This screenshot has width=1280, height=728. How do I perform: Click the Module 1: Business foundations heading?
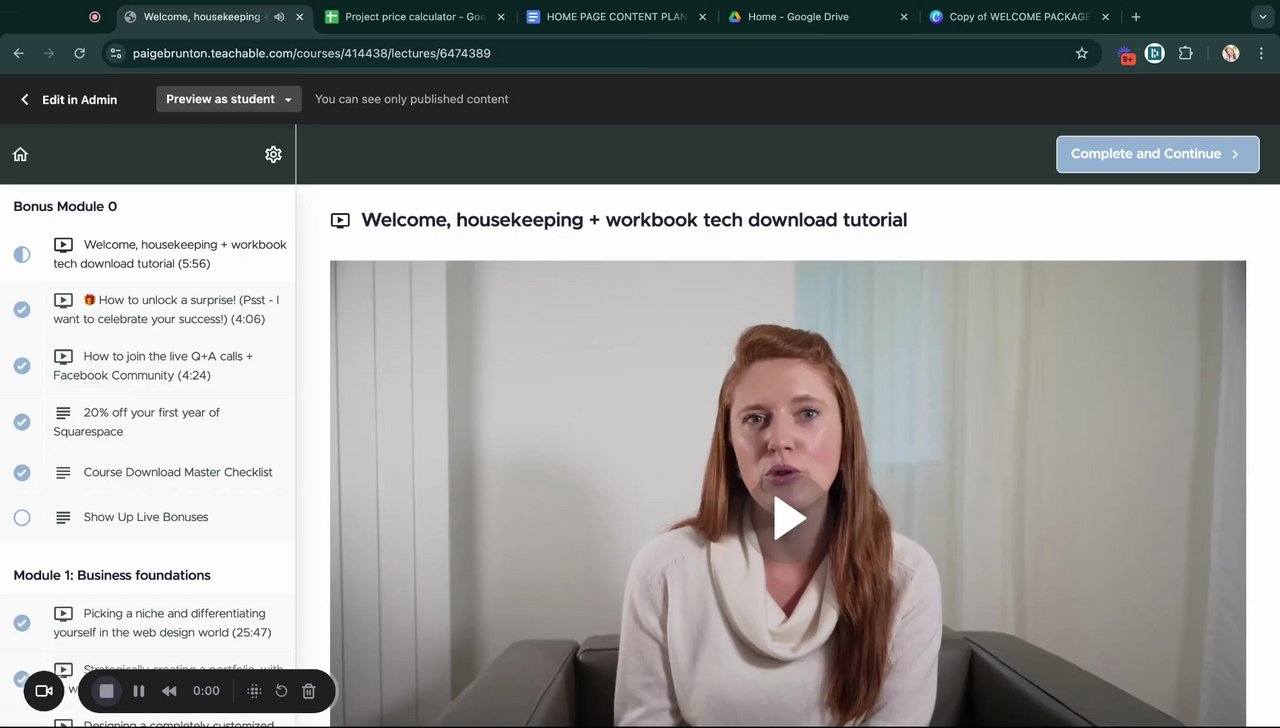pos(112,575)
